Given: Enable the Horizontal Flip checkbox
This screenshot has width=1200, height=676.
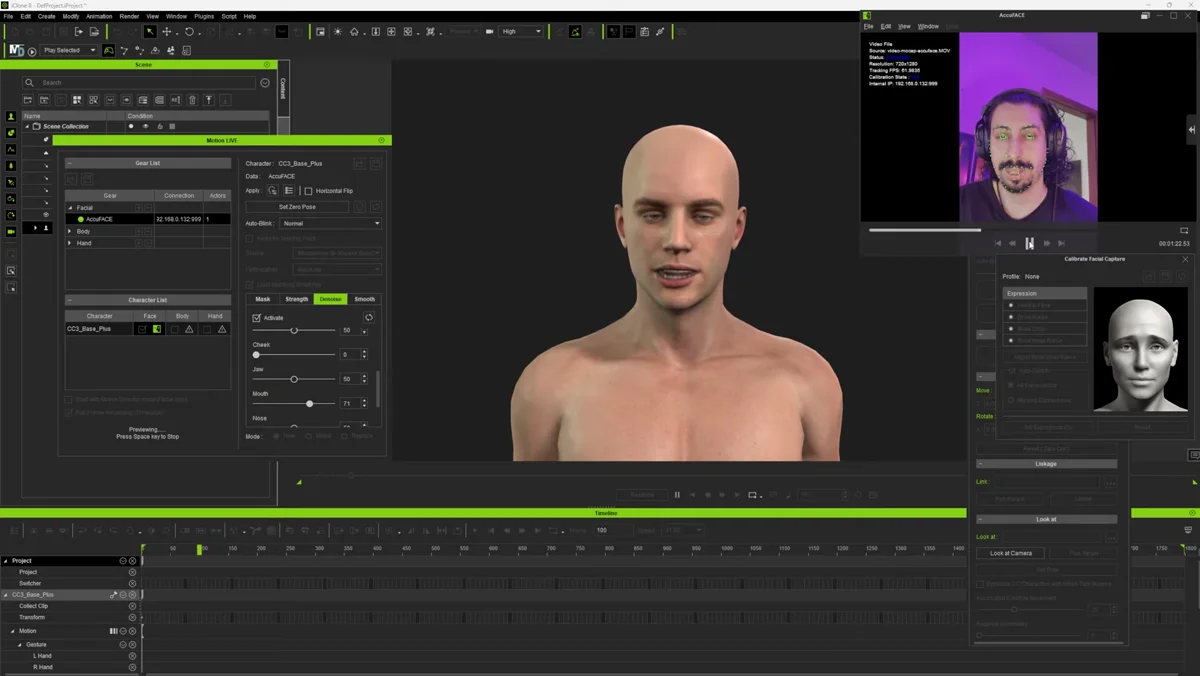Looking at the screenshot, I should pos(308,191).
